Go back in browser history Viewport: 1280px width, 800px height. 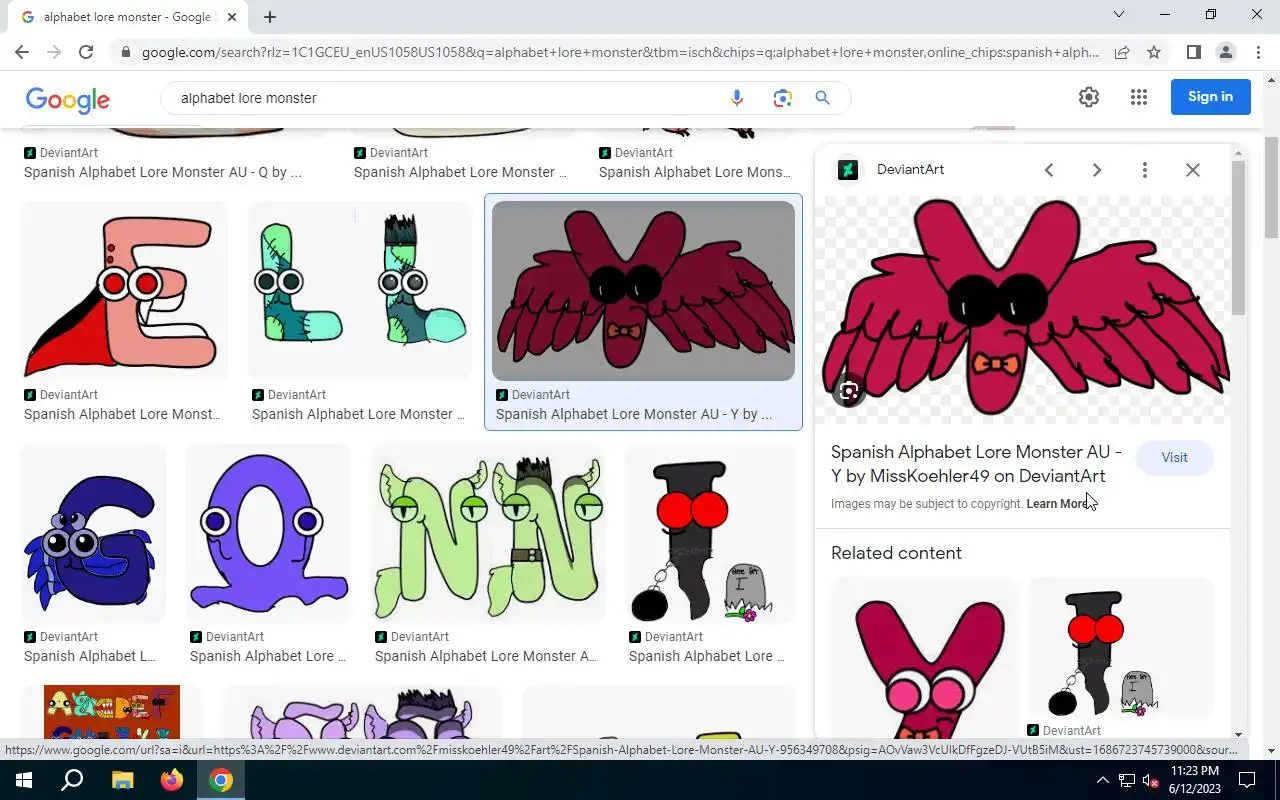coord(22,52)
